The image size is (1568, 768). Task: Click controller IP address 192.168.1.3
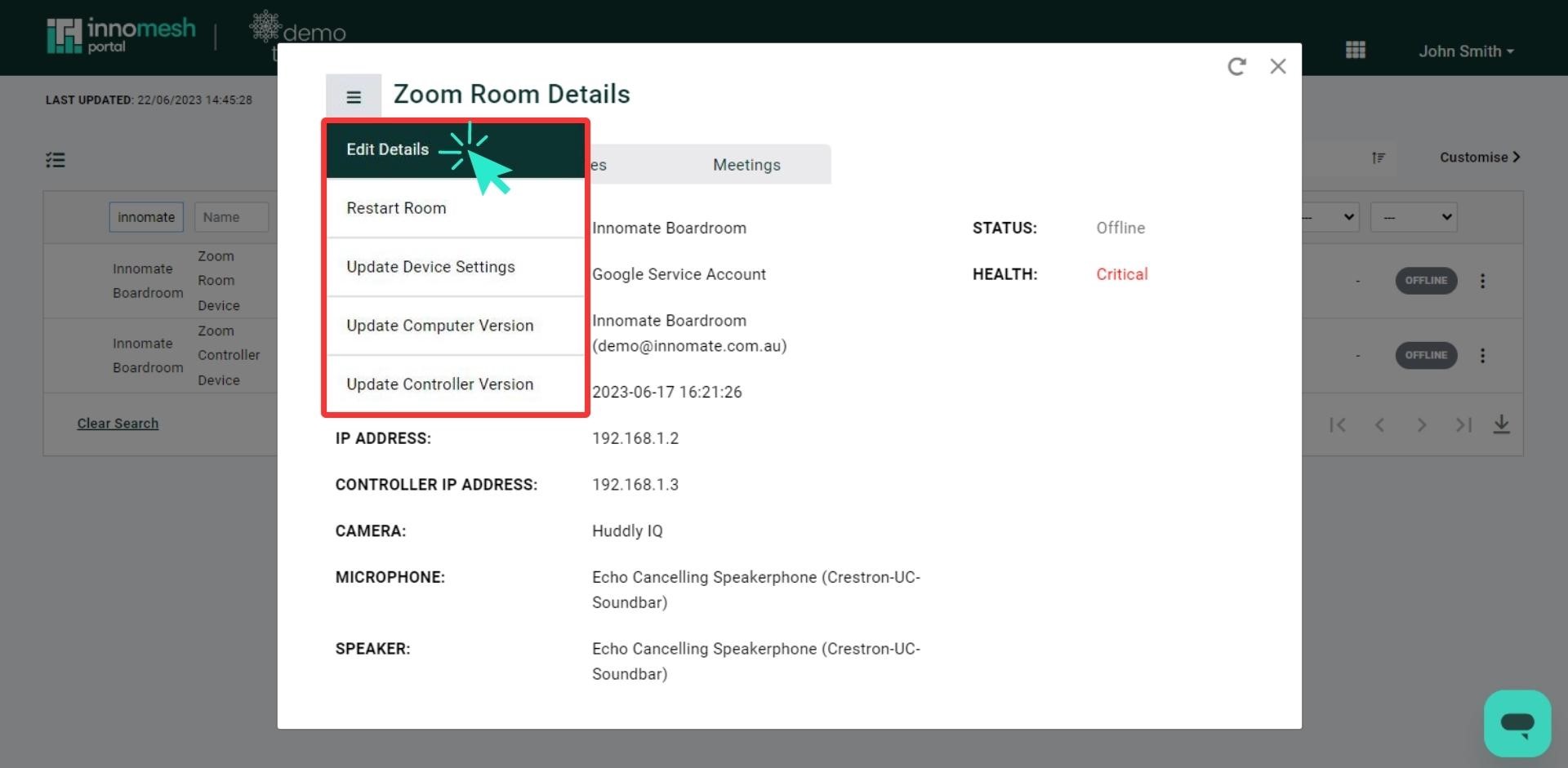[x=635, y=485]
